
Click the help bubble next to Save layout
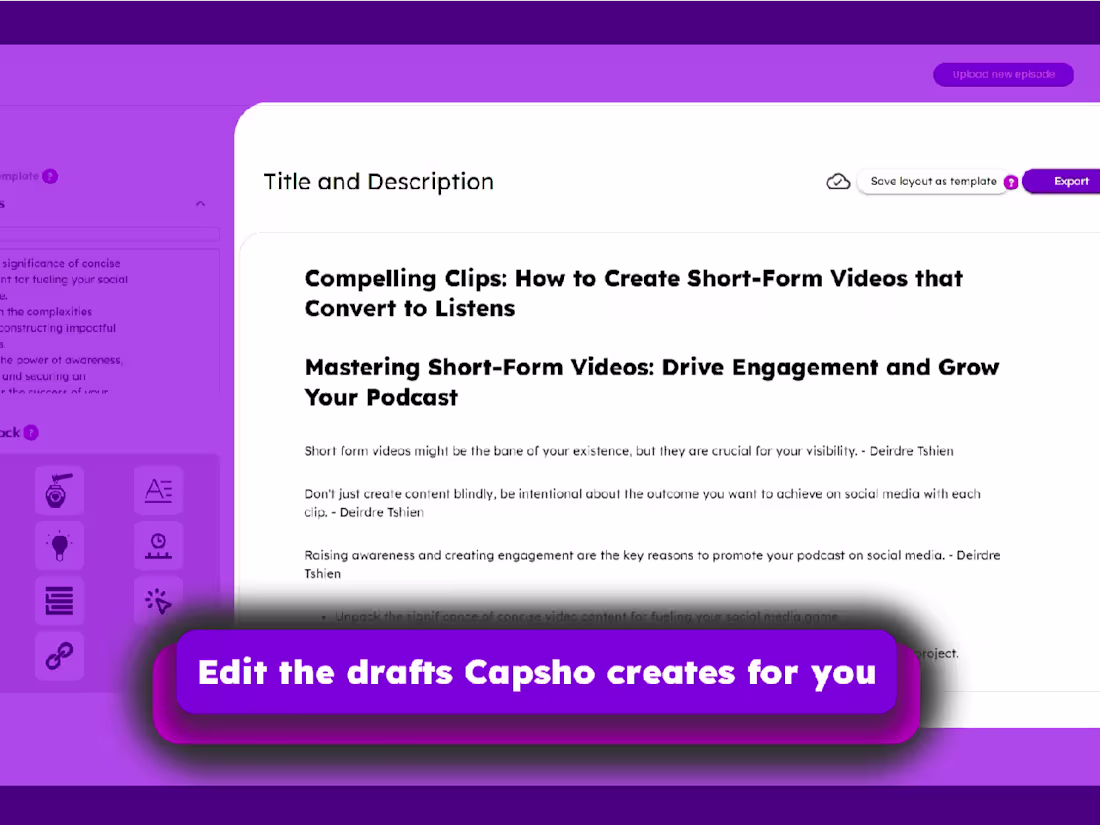pos(1011,182)
